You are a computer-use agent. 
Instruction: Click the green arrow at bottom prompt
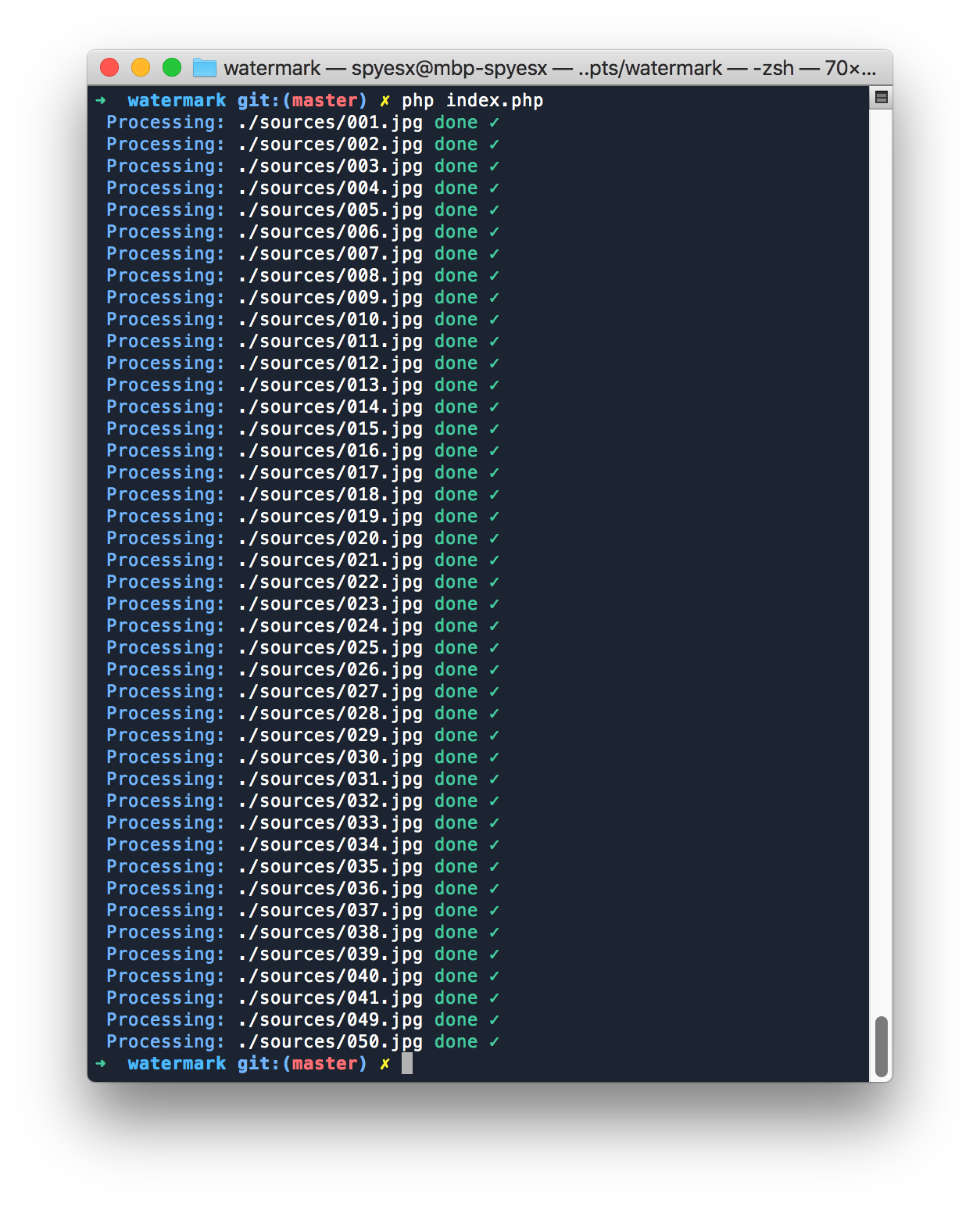tap(101, 1063)
